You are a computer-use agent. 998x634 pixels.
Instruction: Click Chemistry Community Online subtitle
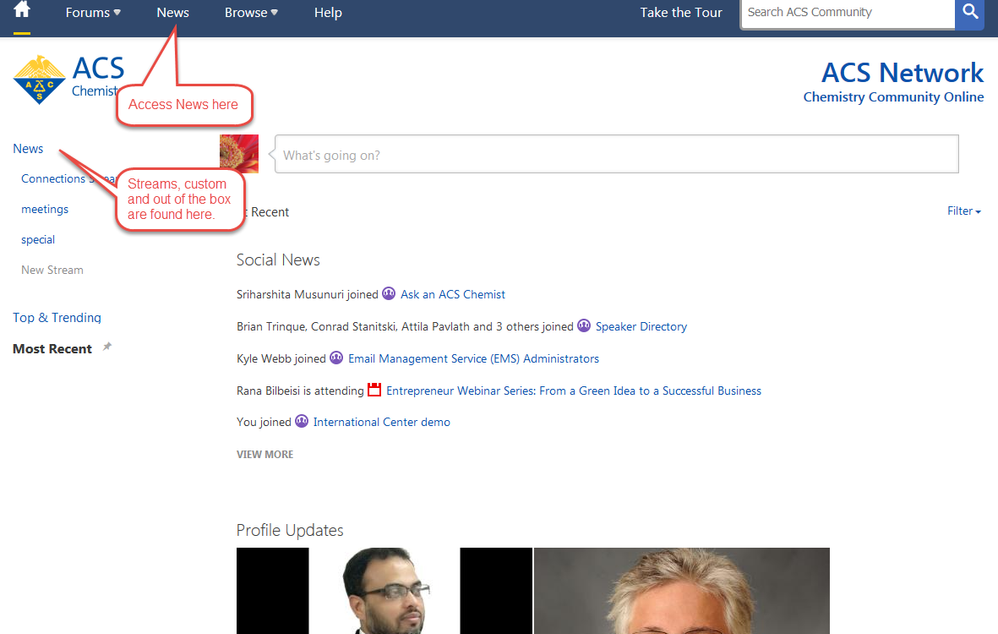(894, 97)
